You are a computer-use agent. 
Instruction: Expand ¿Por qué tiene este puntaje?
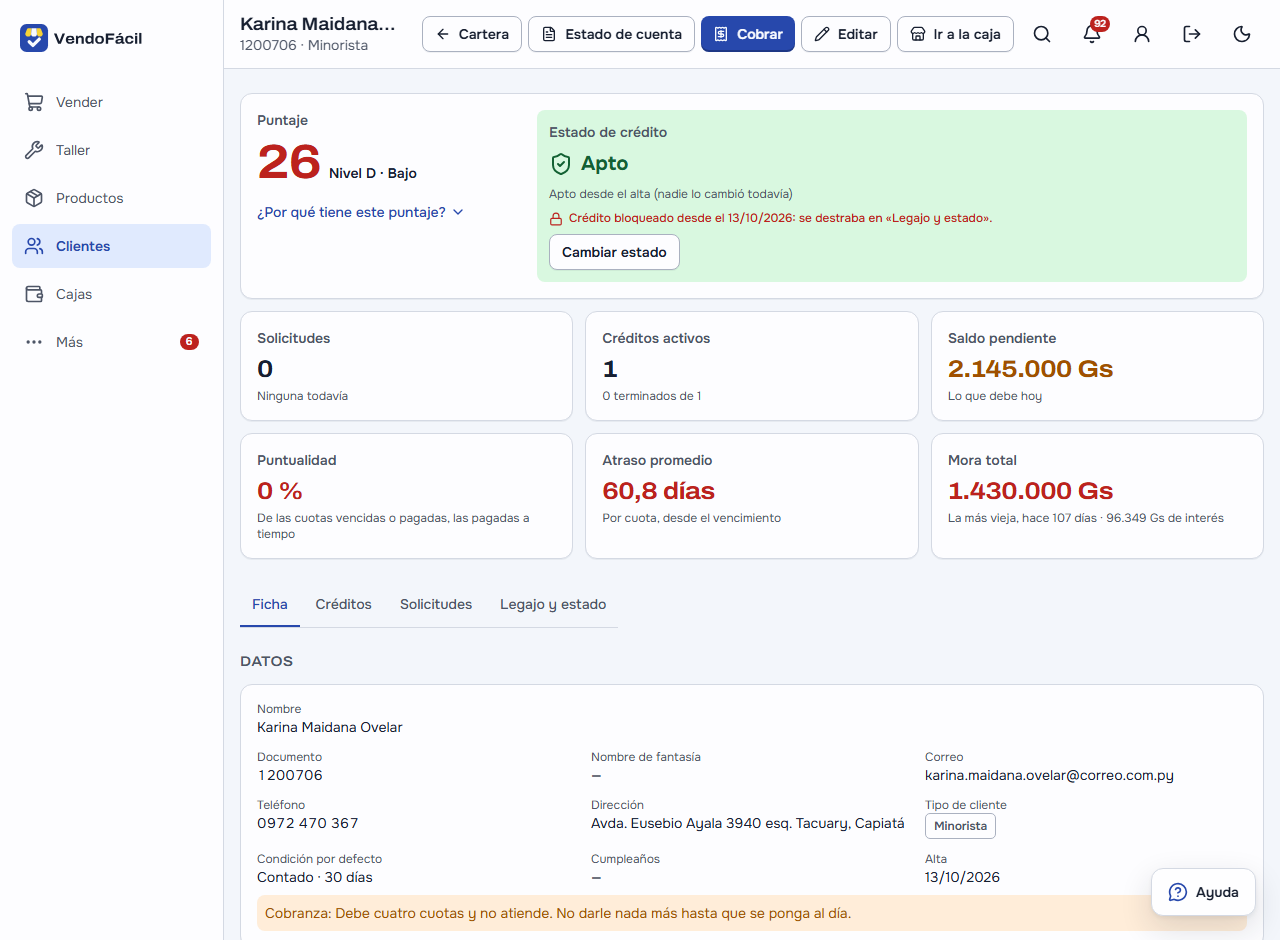tap(360, 212)
